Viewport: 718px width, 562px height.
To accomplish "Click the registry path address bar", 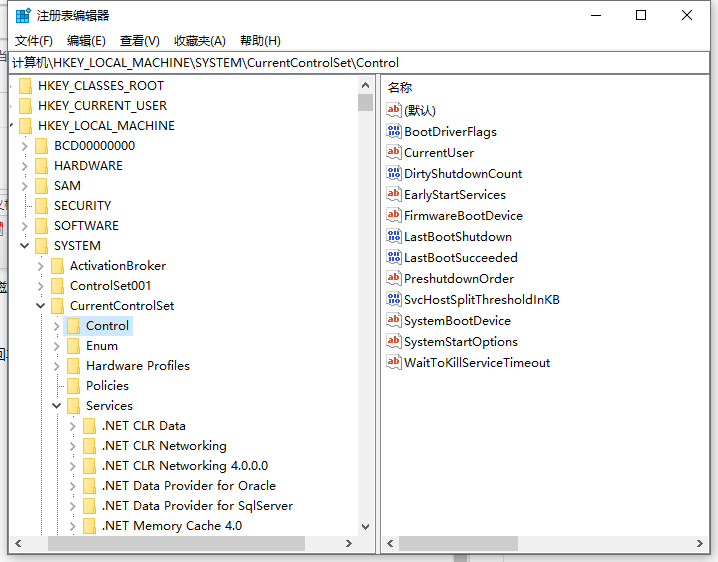I will tap(359, 62).
